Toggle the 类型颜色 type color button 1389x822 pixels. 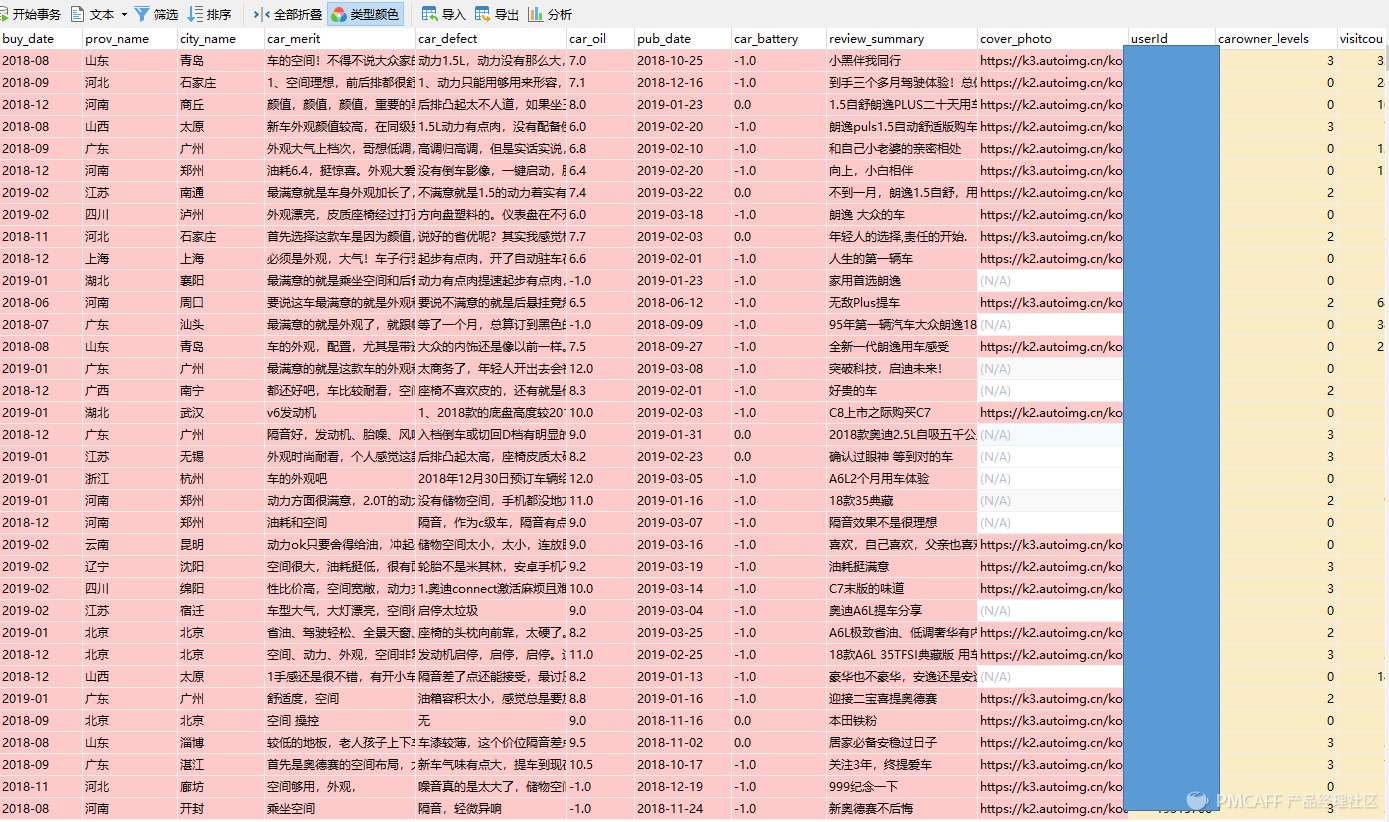point(366,14)
